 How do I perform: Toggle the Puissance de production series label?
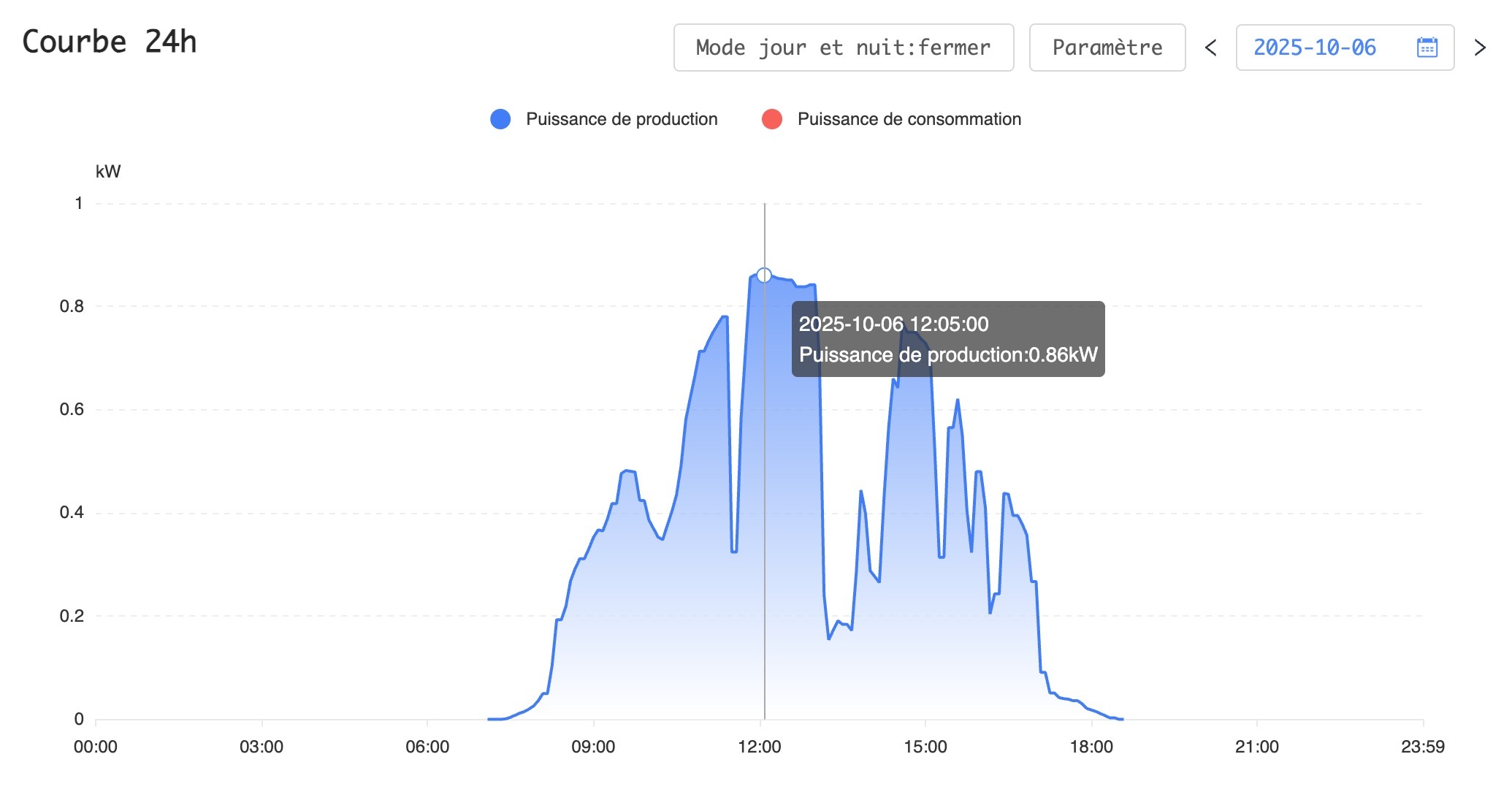[622, 119]
